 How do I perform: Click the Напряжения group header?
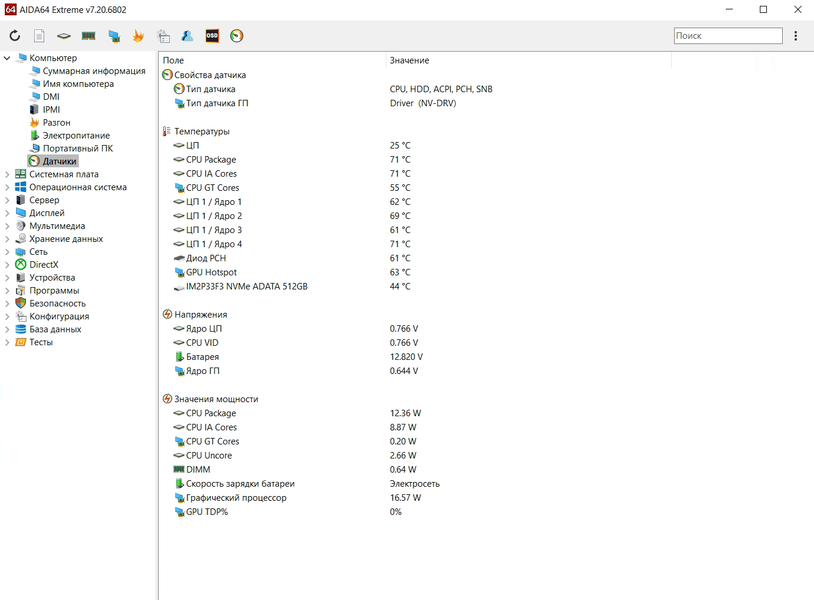pos(195,315)
